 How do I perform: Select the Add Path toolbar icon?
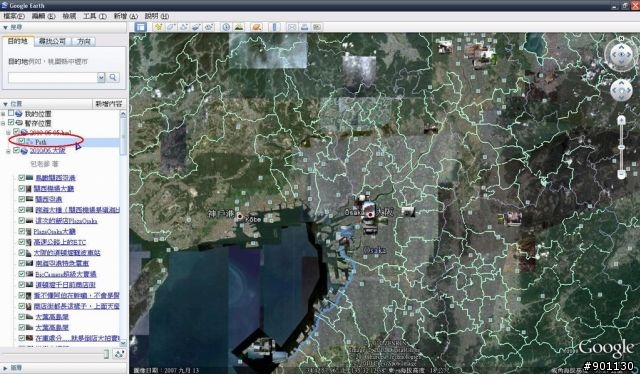tap(184, 27)
